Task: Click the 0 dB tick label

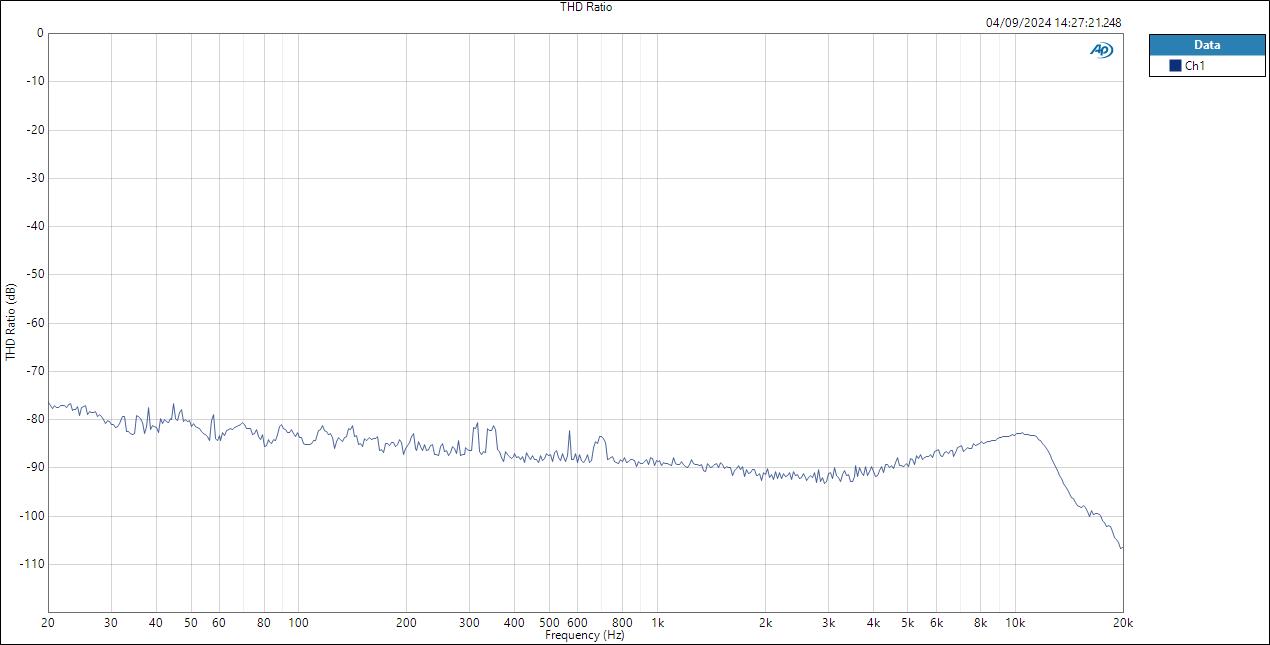Action: click(x=38, y=31)
